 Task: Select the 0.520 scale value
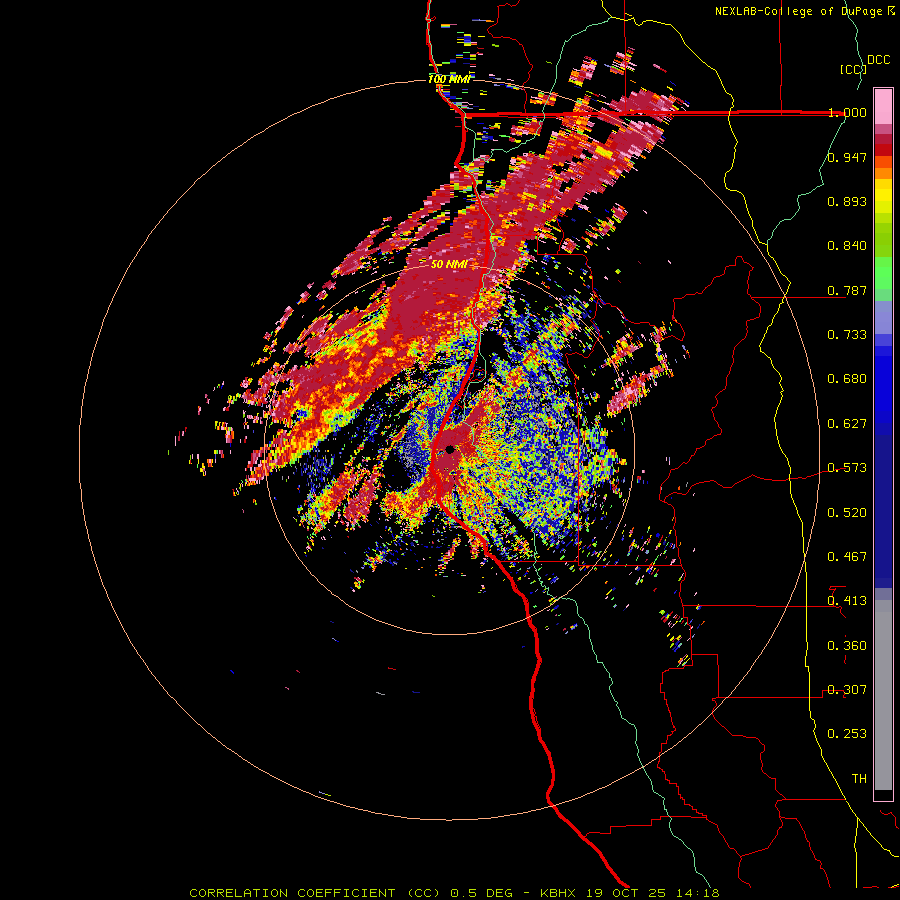(847, 513)
